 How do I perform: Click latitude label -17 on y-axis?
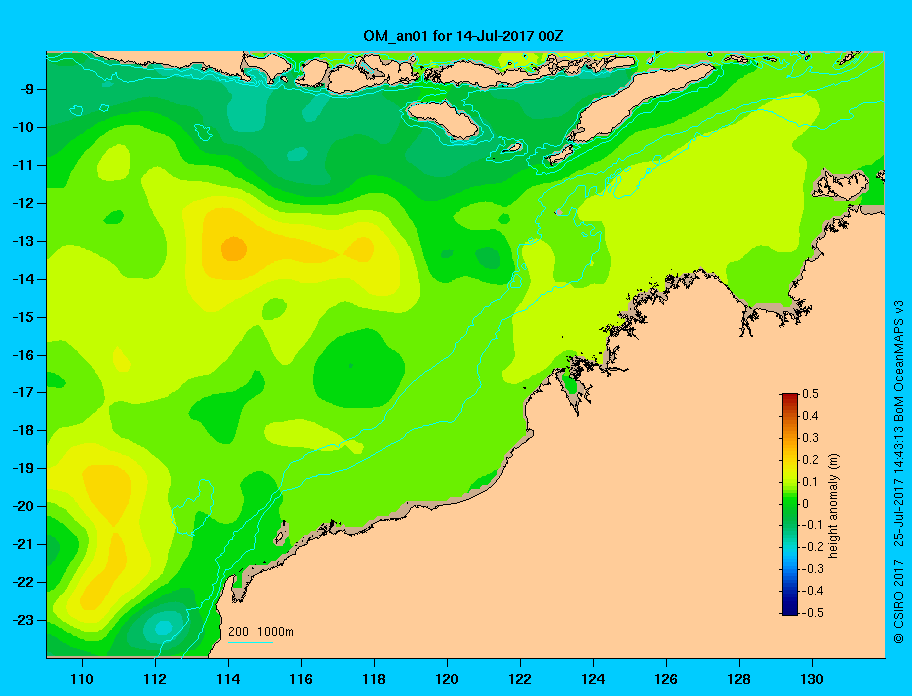pyautogui.click(x=23, y=392)
